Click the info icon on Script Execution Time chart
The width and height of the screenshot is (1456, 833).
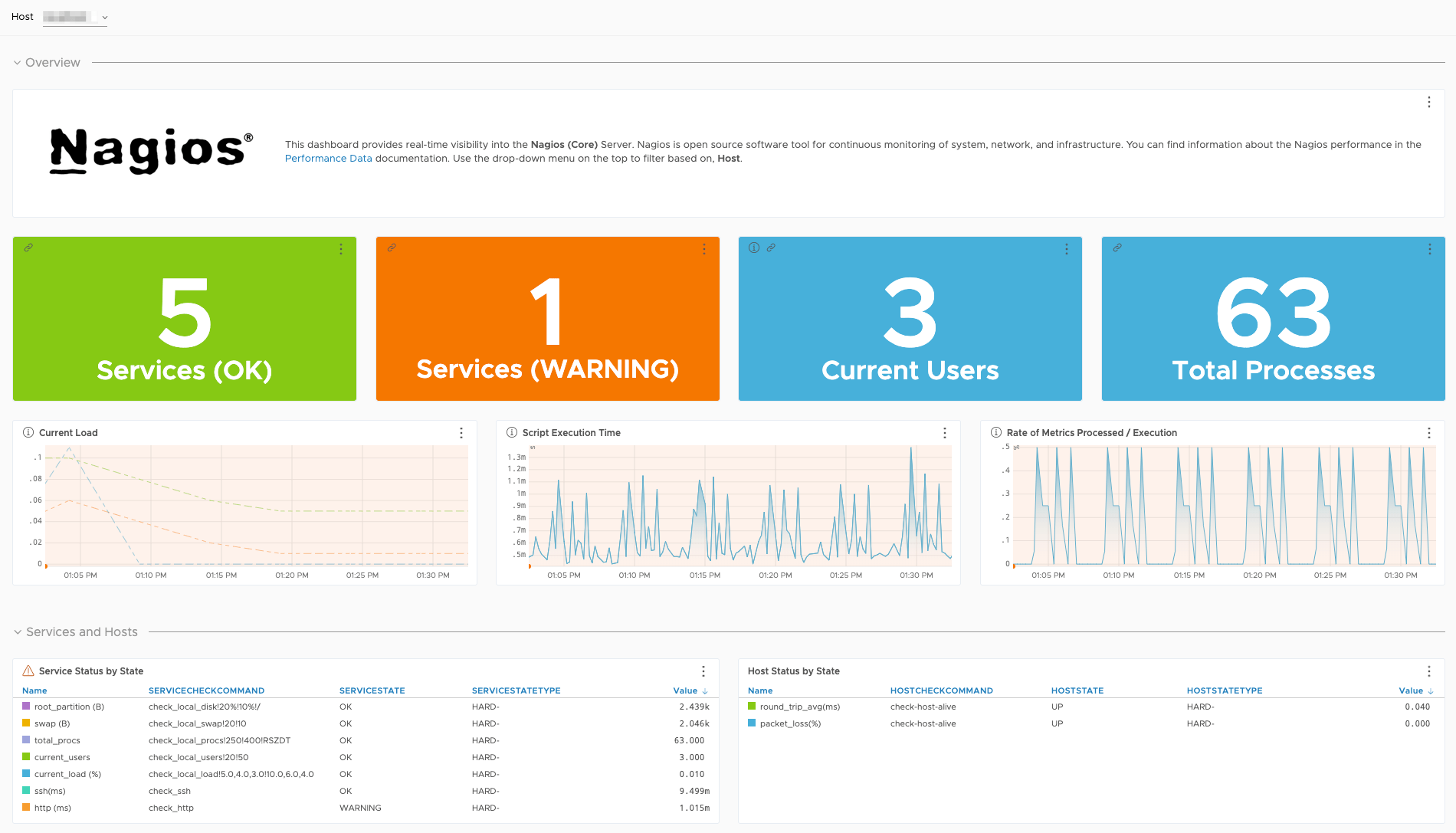pos(511,431)
